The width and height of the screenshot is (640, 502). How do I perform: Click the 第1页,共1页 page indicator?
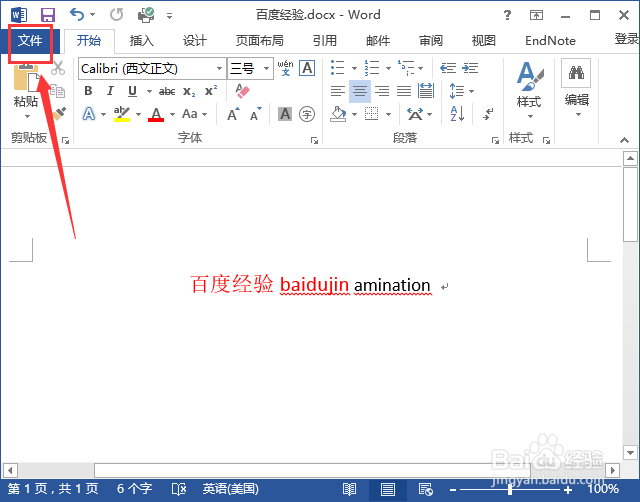click(x=53, y=489)
